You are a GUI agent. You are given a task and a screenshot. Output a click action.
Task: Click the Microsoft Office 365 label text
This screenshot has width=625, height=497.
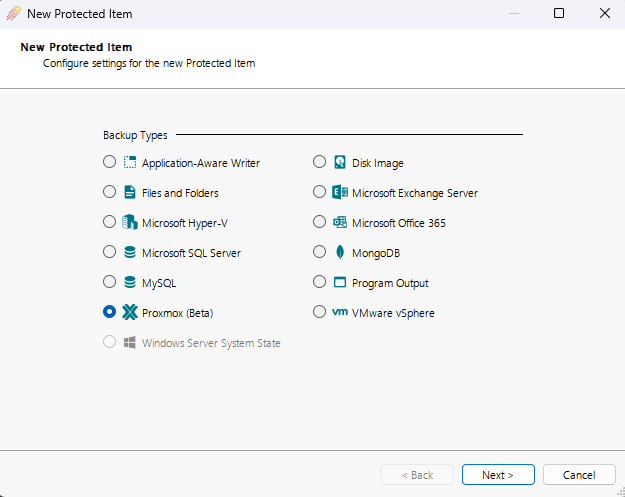pos(398,223)
